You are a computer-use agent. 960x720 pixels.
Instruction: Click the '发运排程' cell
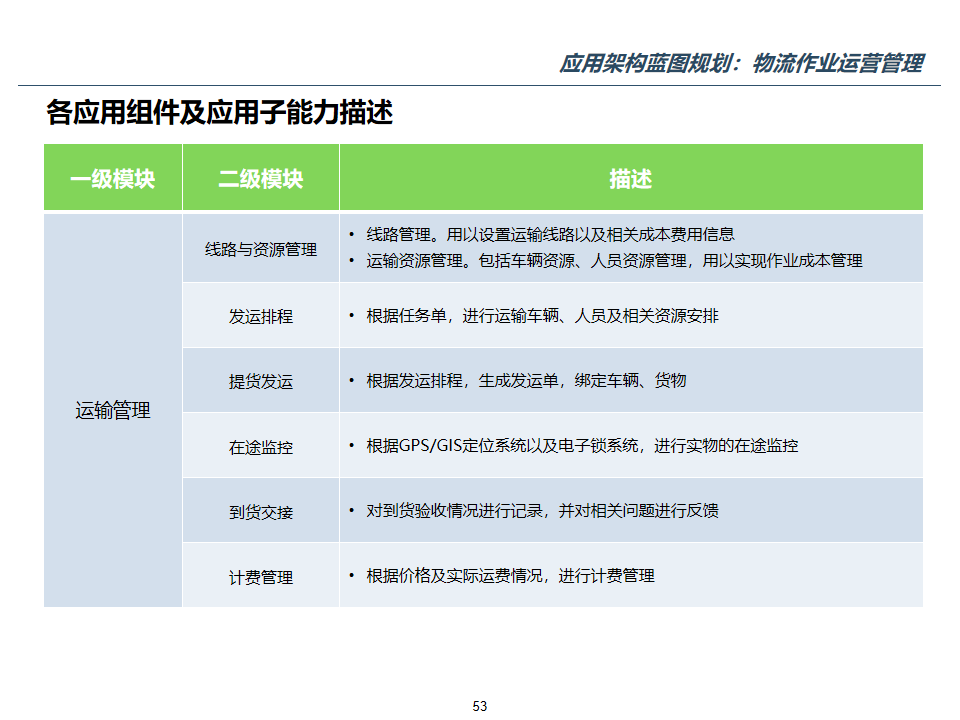coord(261,315)
